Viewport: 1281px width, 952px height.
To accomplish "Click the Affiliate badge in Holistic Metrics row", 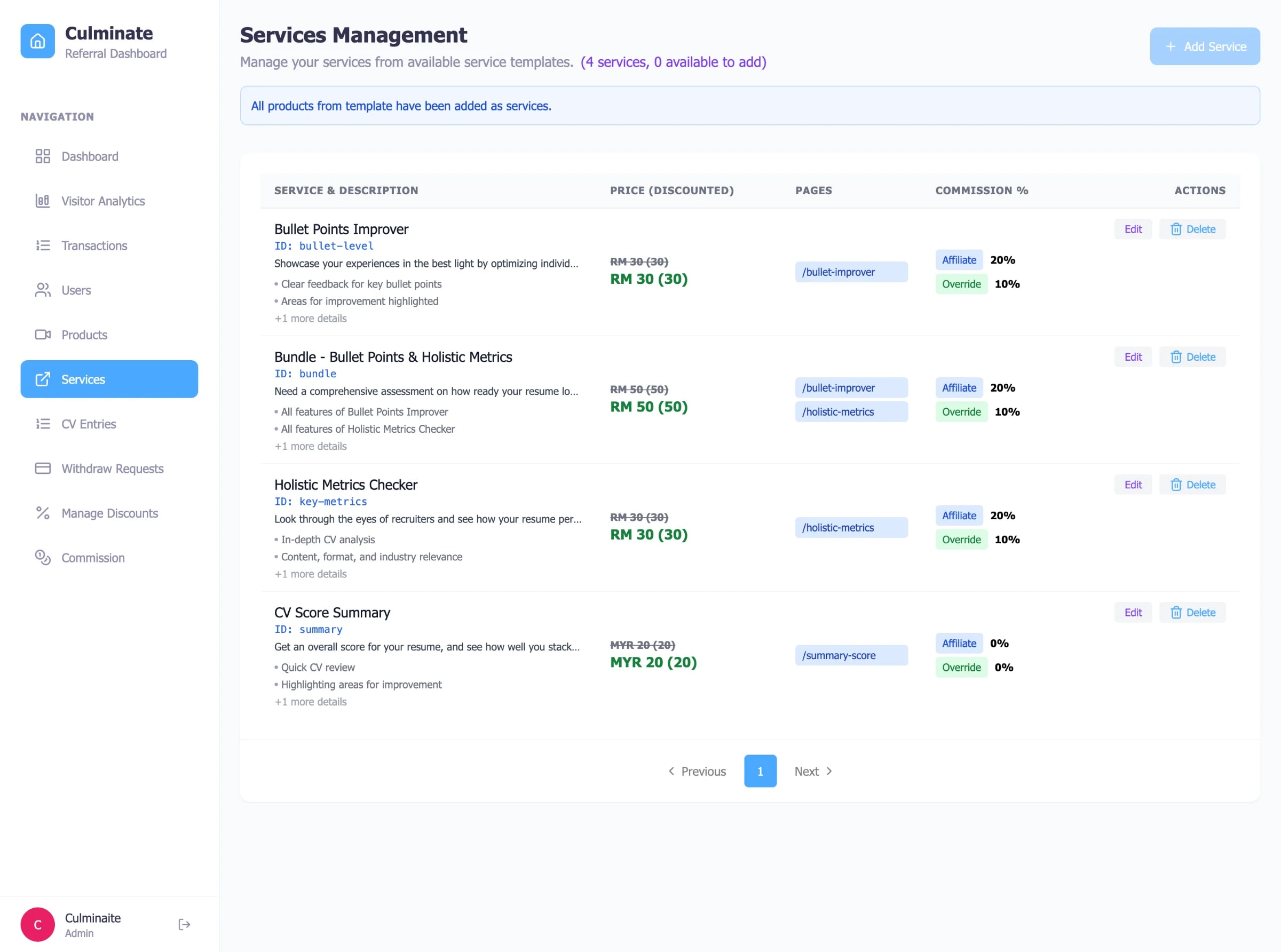I will [959, 516].
